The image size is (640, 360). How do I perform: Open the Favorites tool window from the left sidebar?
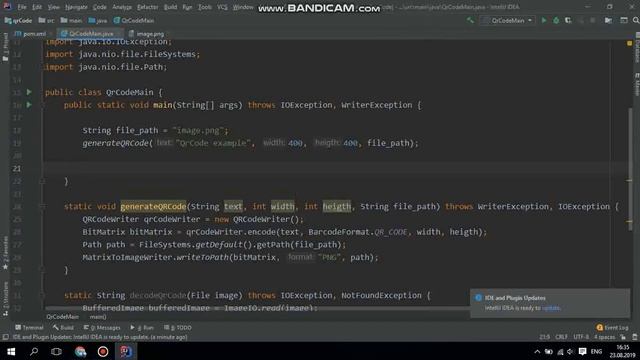click(x=5, y=253)
